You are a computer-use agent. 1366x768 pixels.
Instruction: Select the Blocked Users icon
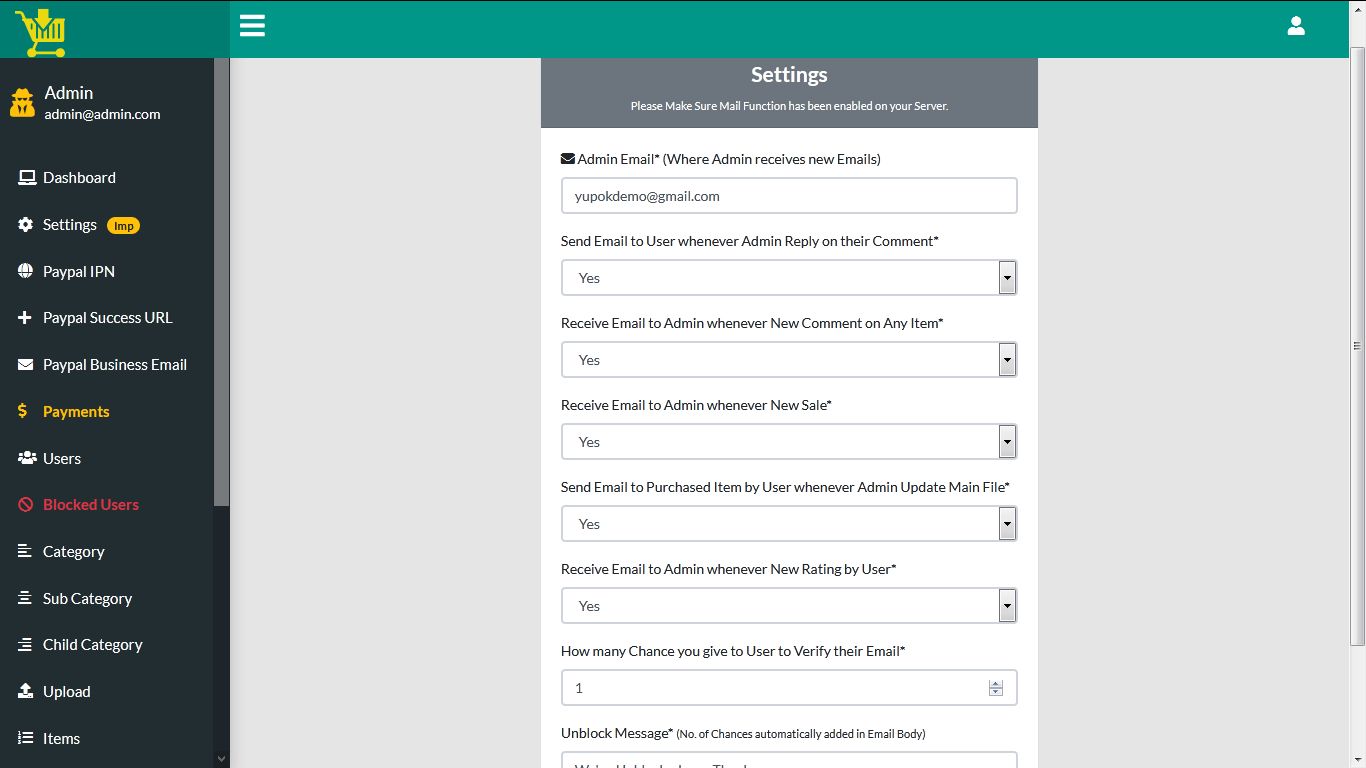[x=24, y=504]
